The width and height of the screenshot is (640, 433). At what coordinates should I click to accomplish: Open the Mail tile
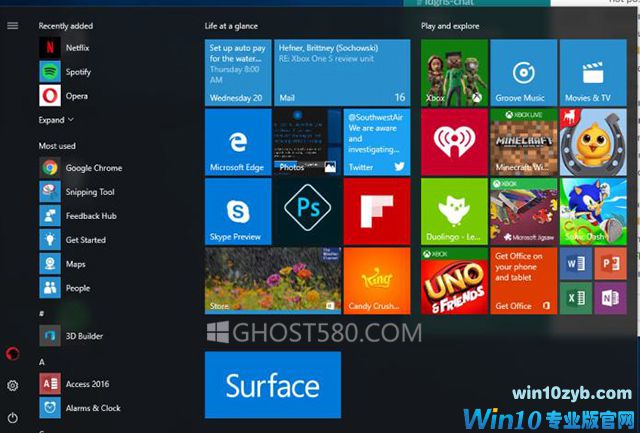pyautogui.click(x=342, y=73)
